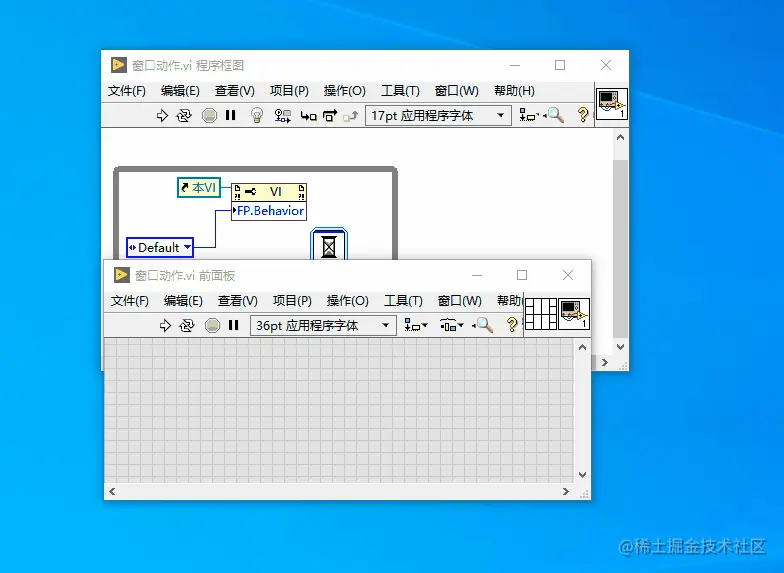Click front panel horizontal scroll right arrow

566,492
